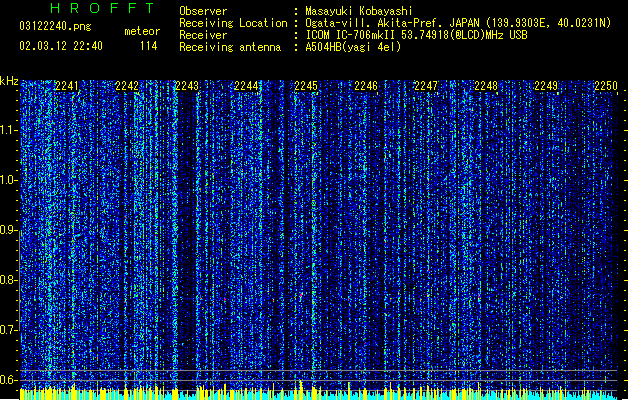Select the observer name Masayuki Kobayashi
This screenshot has height=400, width=629.
pos(359,11)
